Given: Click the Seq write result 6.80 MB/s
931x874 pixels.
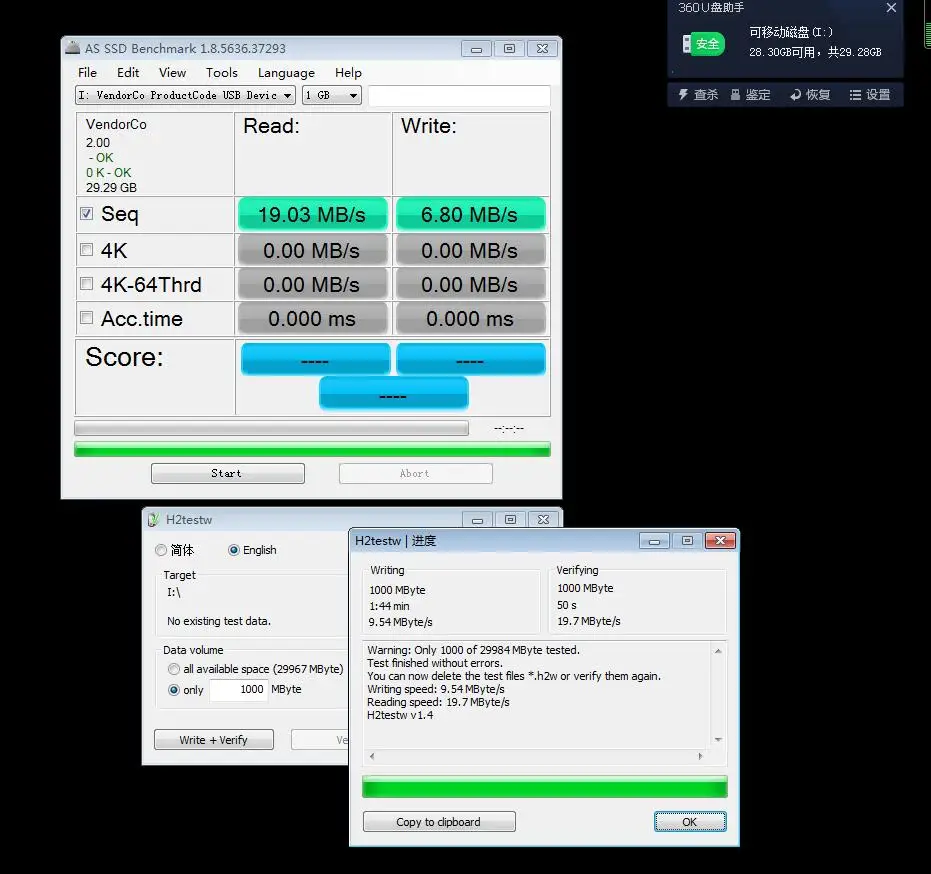Looking at the screenshot, I should point(470,214).
